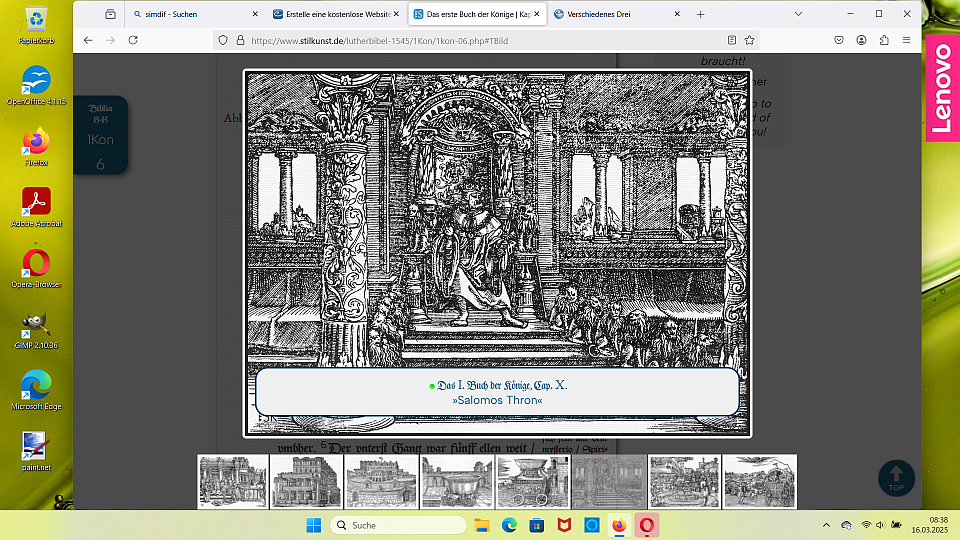The image size is (960, 540).
Task: Open Firefox desktop shortcut
Action: [x=36, y=147]
